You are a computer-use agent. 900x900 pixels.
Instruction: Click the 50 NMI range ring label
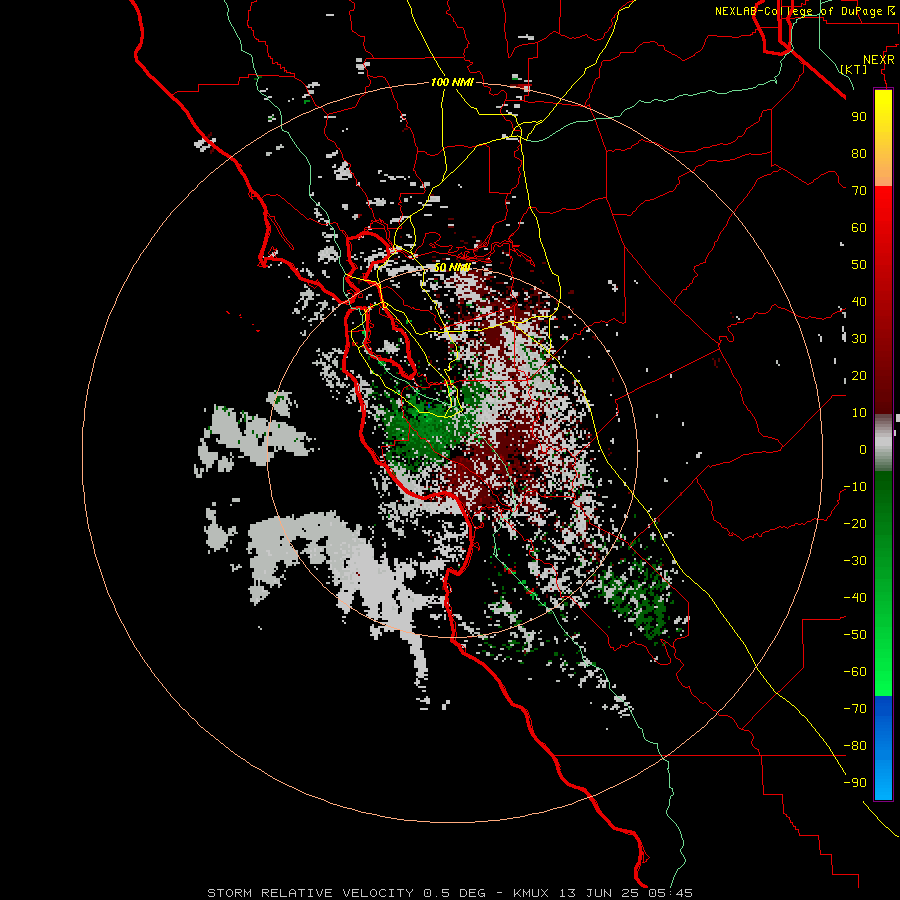click(452, 267)
